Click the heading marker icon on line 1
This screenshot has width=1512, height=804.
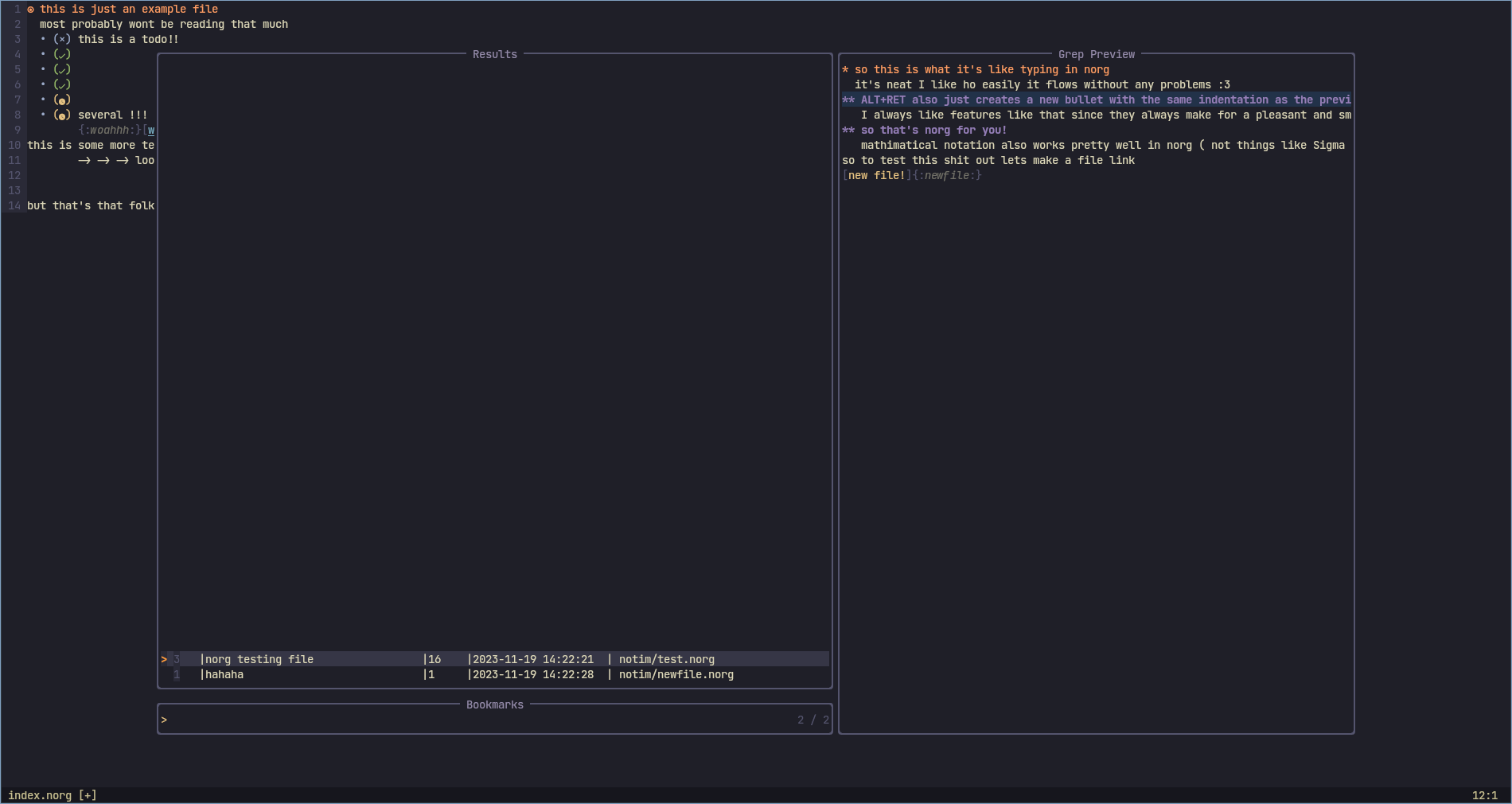(x=31, y=10)
